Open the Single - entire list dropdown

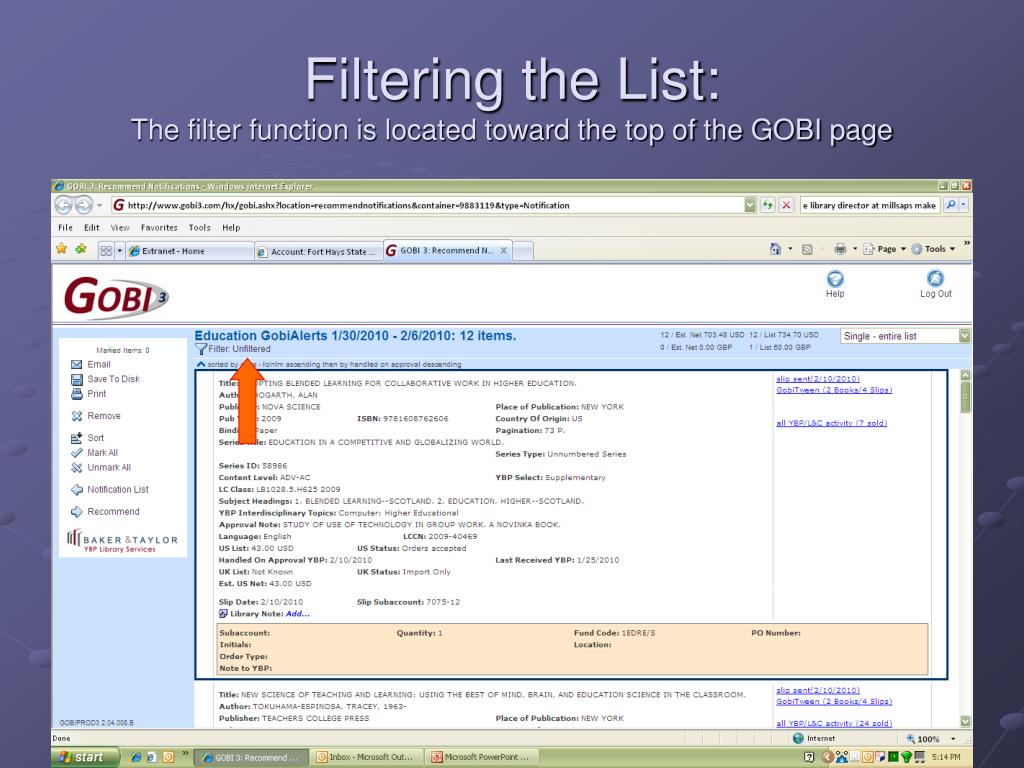tap(964, 336)
